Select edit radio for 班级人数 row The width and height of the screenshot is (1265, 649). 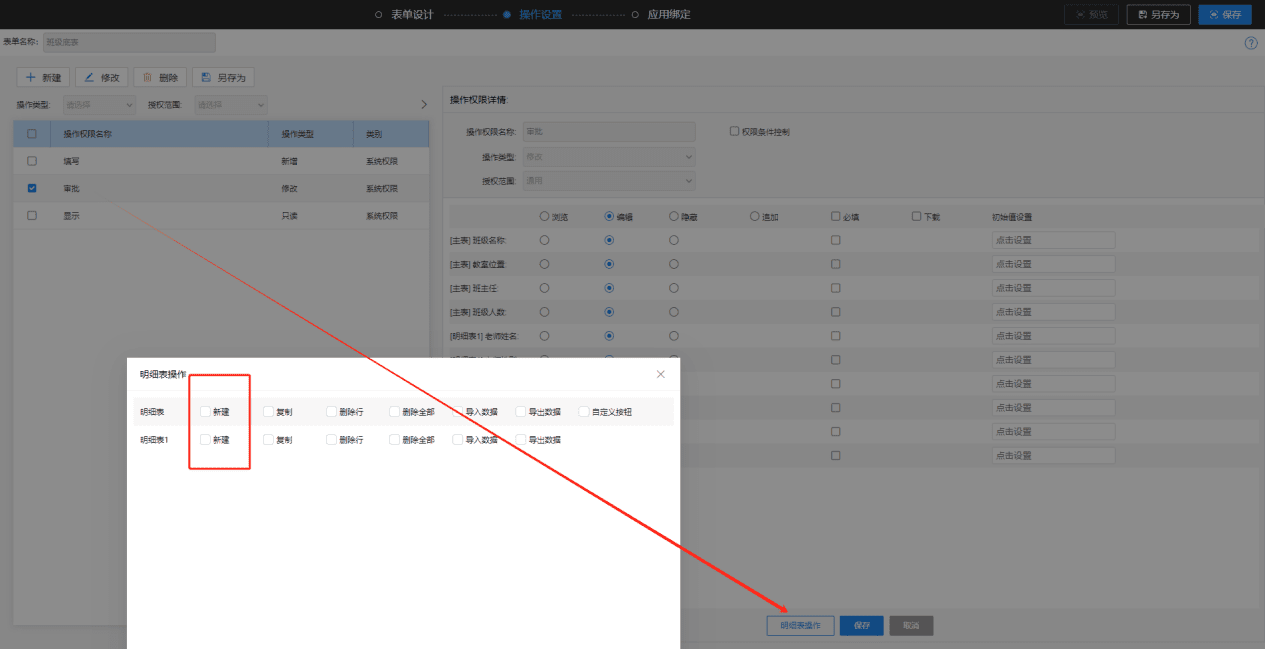click(x=609, y=312)
